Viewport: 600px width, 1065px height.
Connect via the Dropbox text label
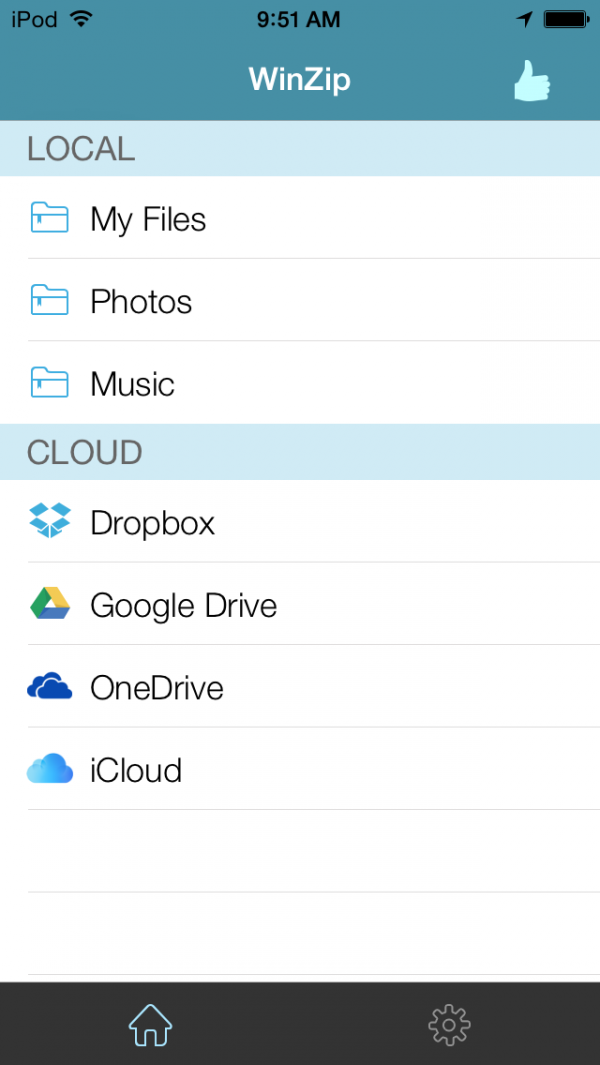click(152, 523)
